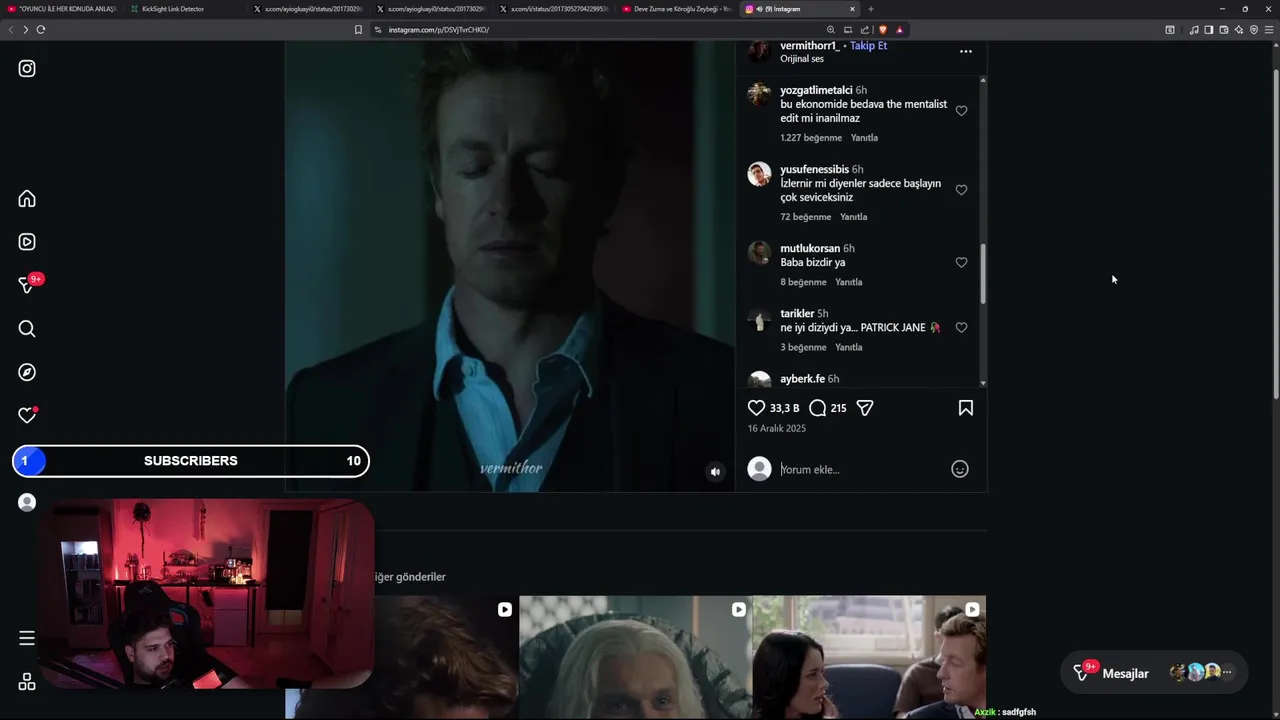Open mutlukorsan username link
This screenshot has width=1280, height=720.
[x=810, y=248]
